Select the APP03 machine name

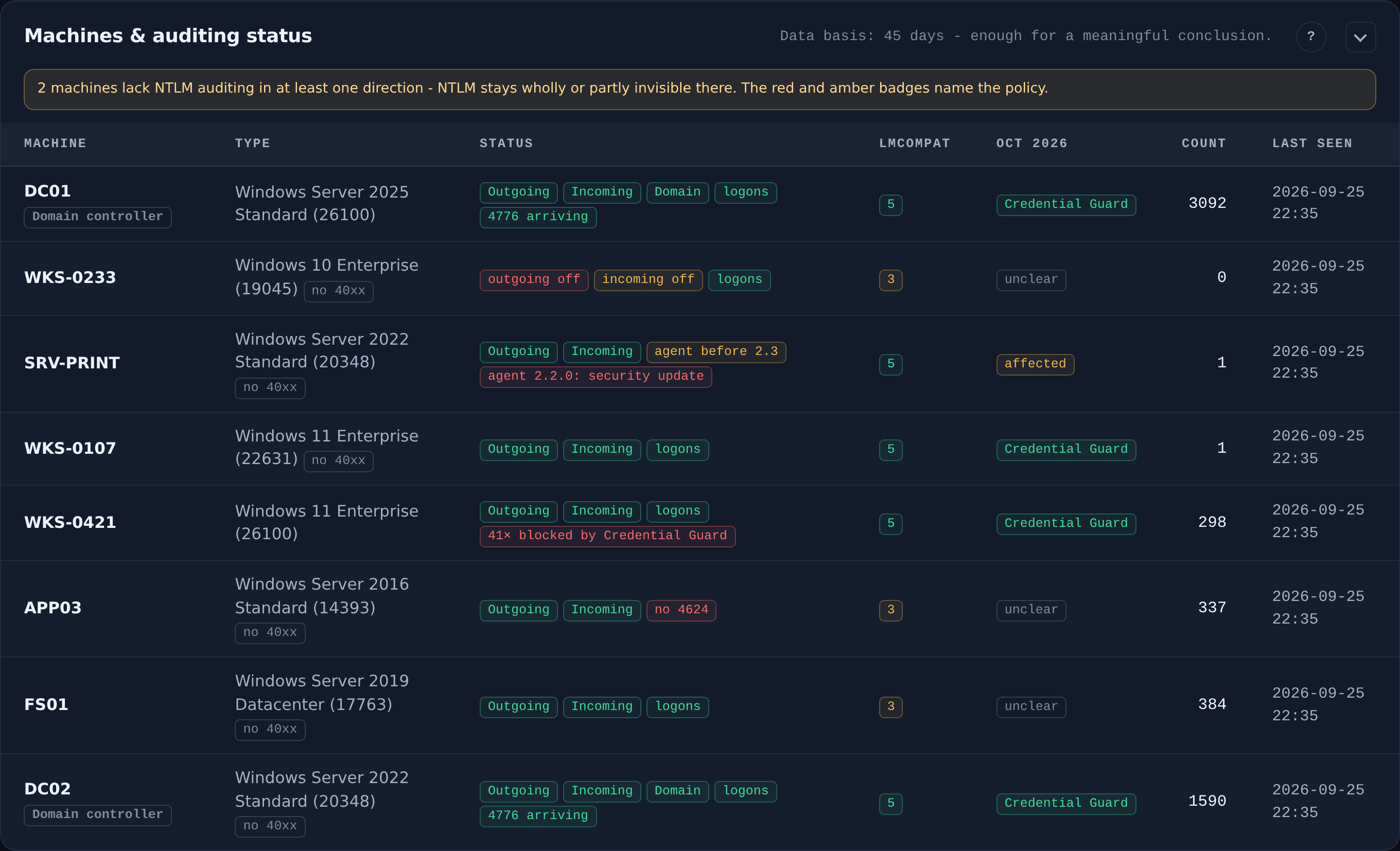point(53,608)
